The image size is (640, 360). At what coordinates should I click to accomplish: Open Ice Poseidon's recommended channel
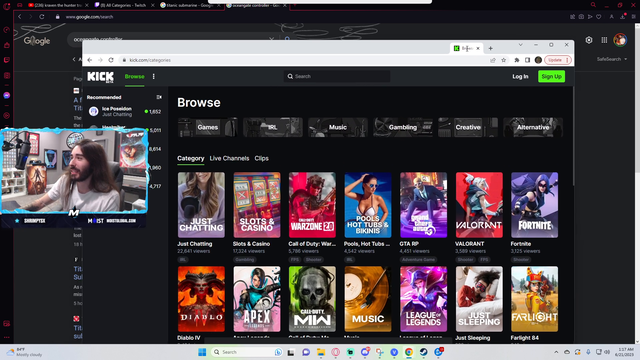124,111
